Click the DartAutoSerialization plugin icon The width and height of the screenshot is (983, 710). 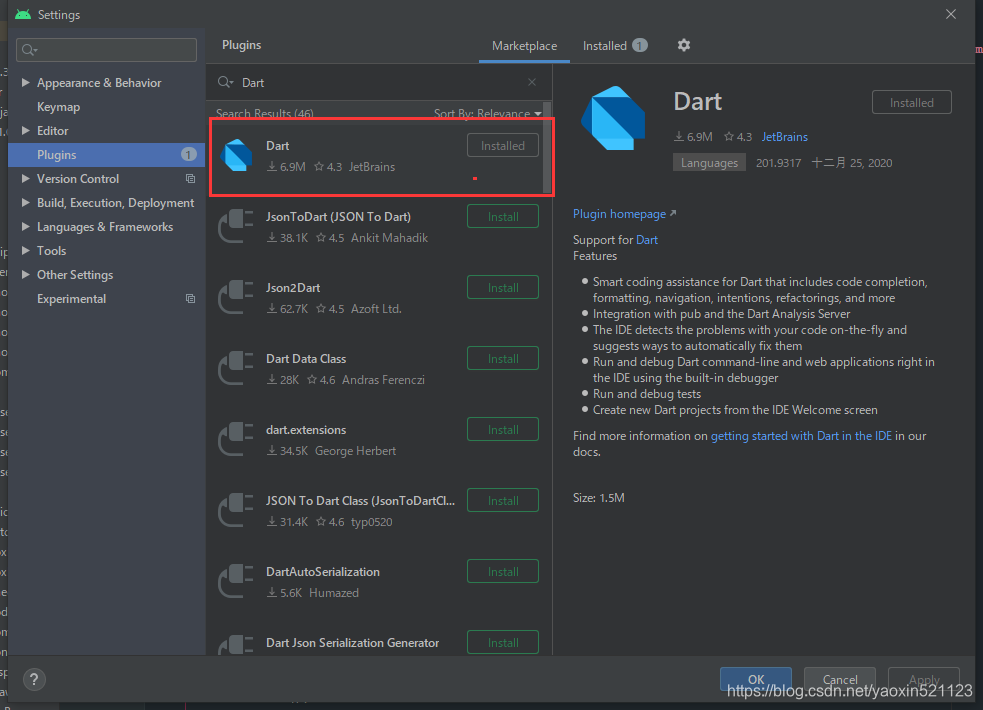coord(236,581)
